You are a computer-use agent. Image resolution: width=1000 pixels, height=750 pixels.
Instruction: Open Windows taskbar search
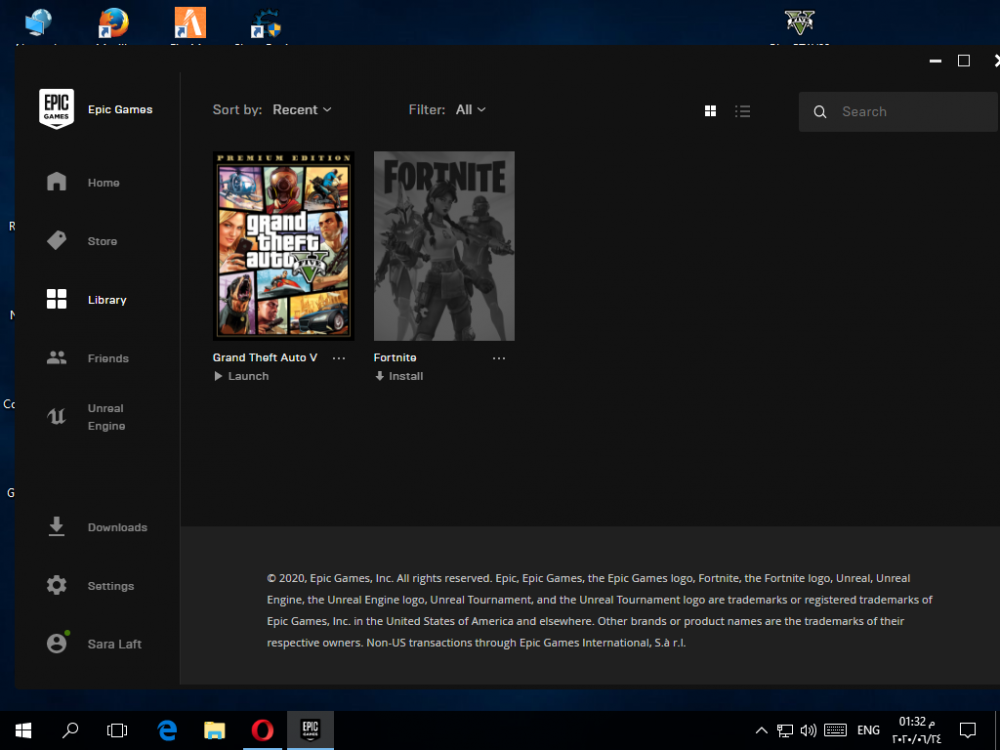tap(70, 730)
